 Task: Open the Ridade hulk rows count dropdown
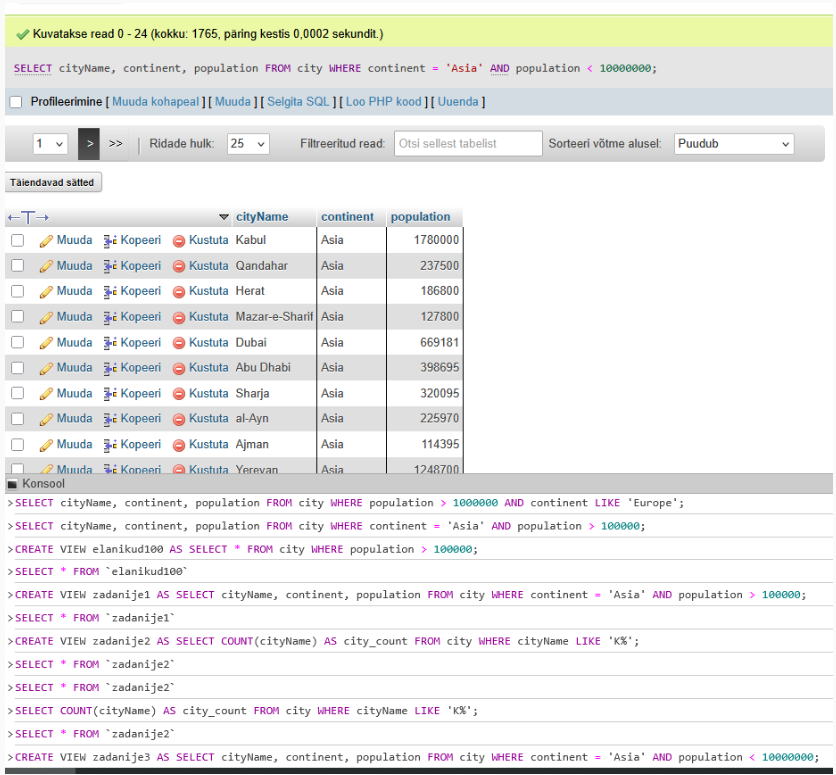tap(248, 144)
